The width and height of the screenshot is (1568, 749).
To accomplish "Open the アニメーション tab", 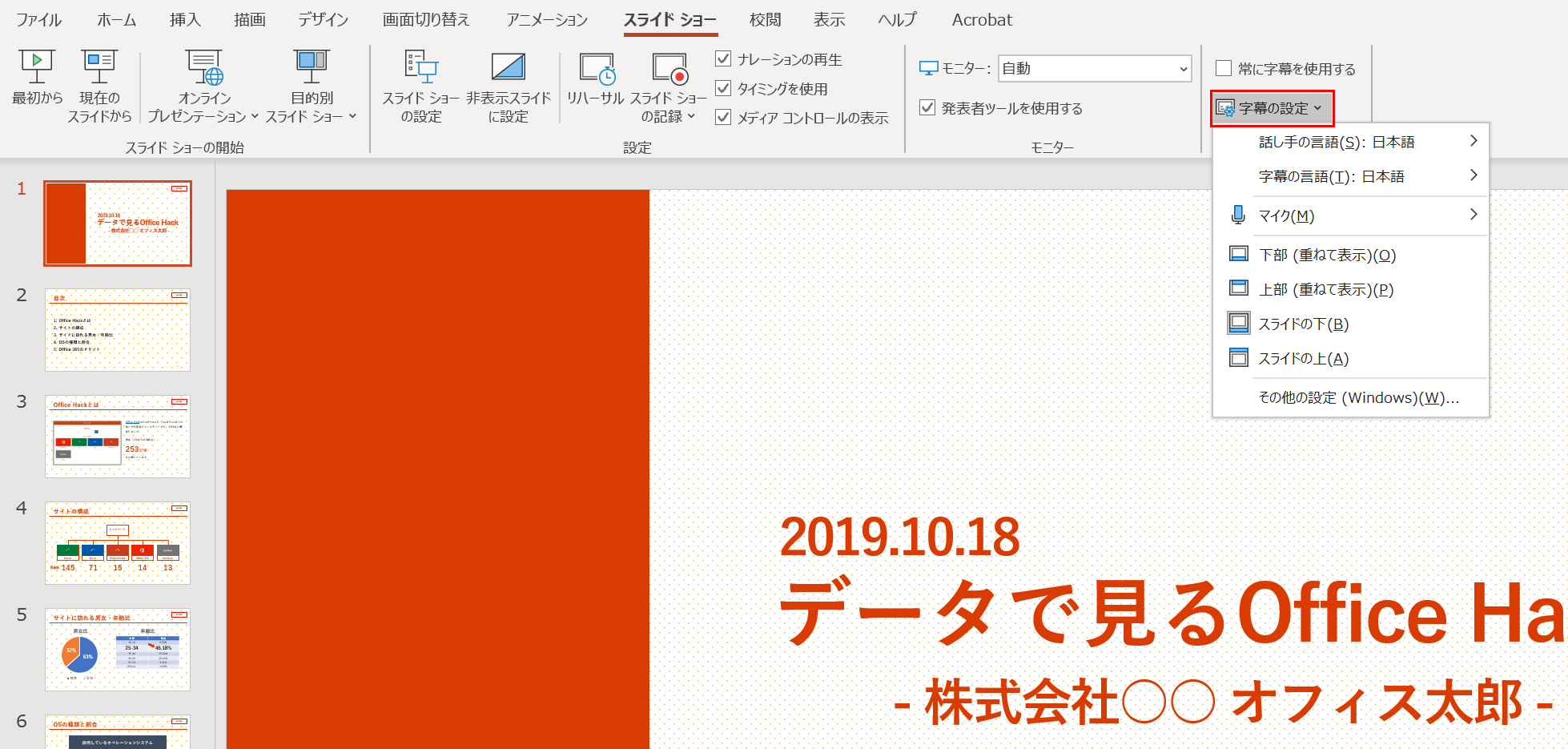I will 547,20.
